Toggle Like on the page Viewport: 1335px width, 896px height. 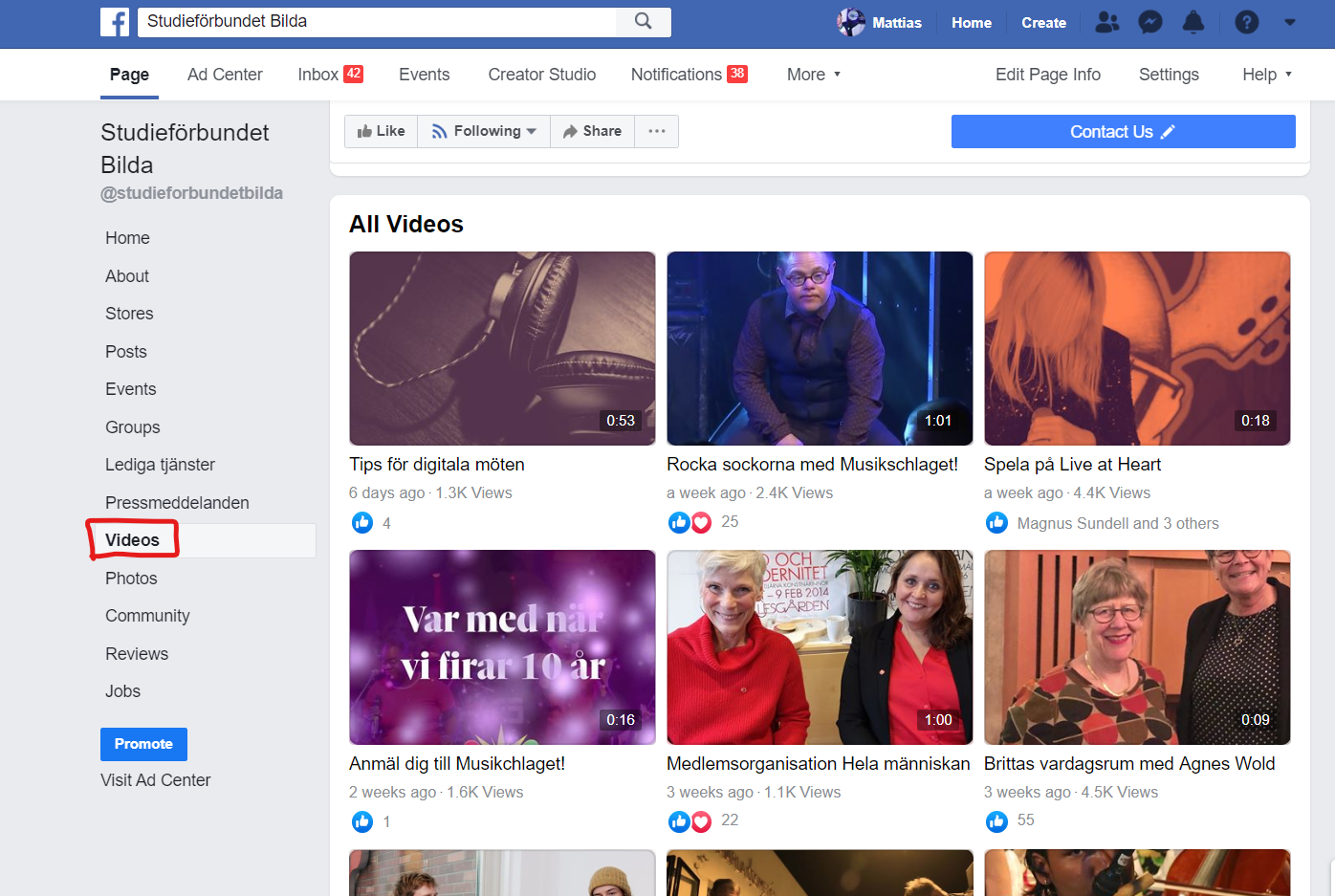pyautogui.click(x=382, y=131)
